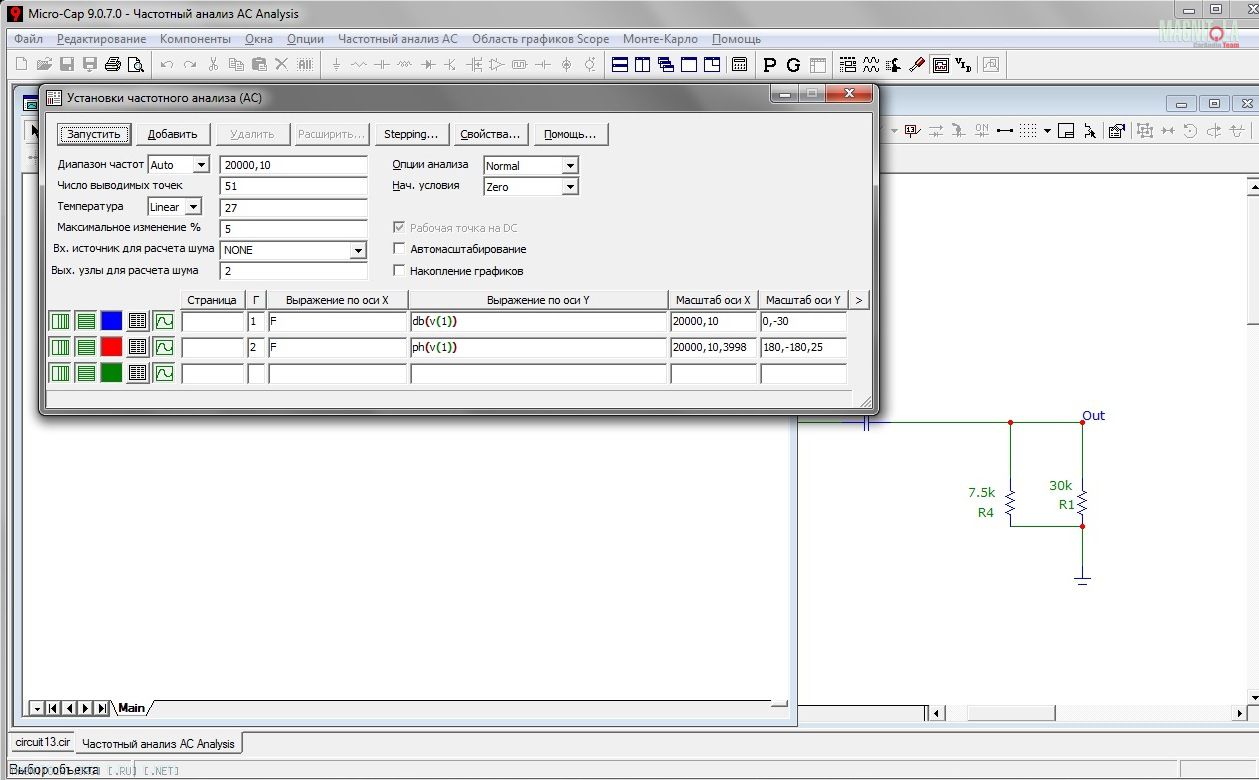Screen dimensions: 1259x780
Task: Select the inductor component tool
Action: 405,65
